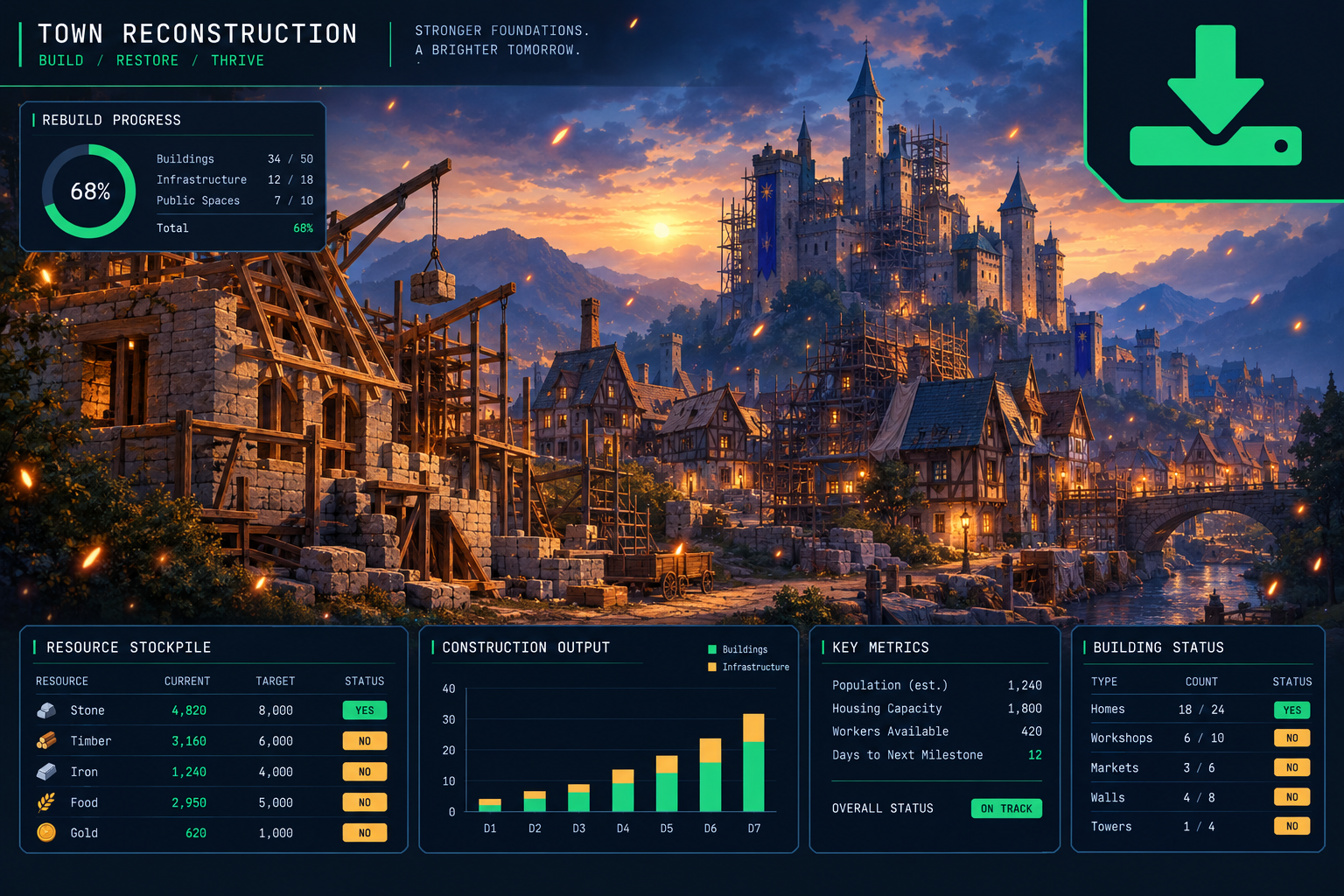Viewport: 1344px width, 896px height.
Task: Click the green download icon
Action: click(x=1215, y=95)
